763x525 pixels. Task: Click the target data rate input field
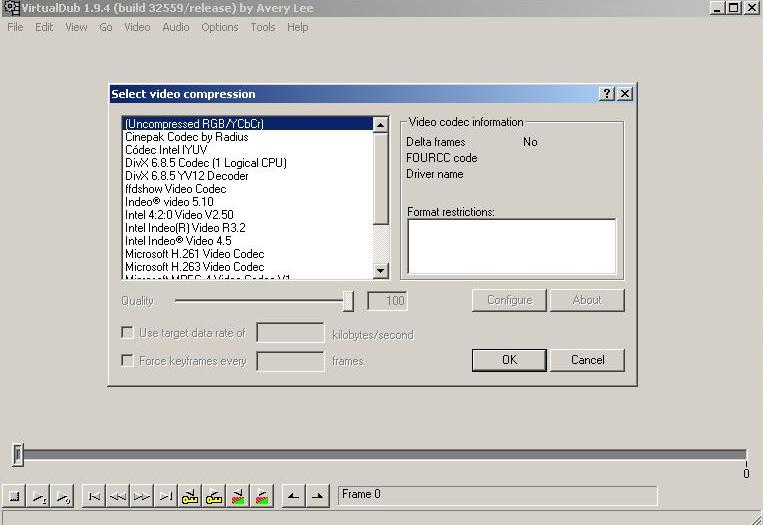tap(291, 333)
